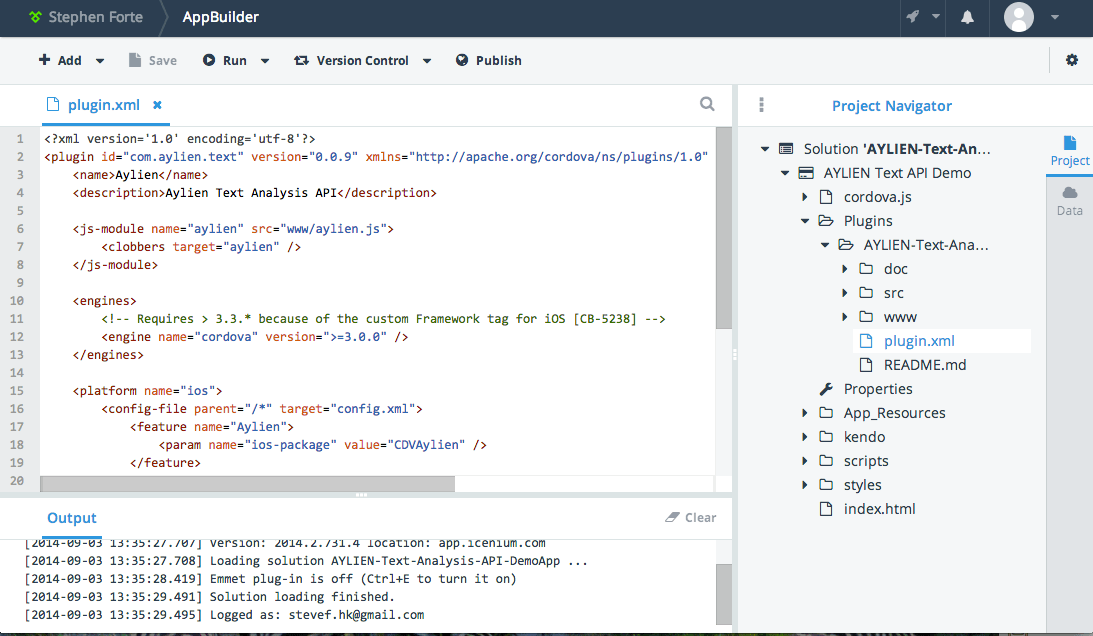Click the Publish globe button
1093x636 pixels.
tap(489, 61)
